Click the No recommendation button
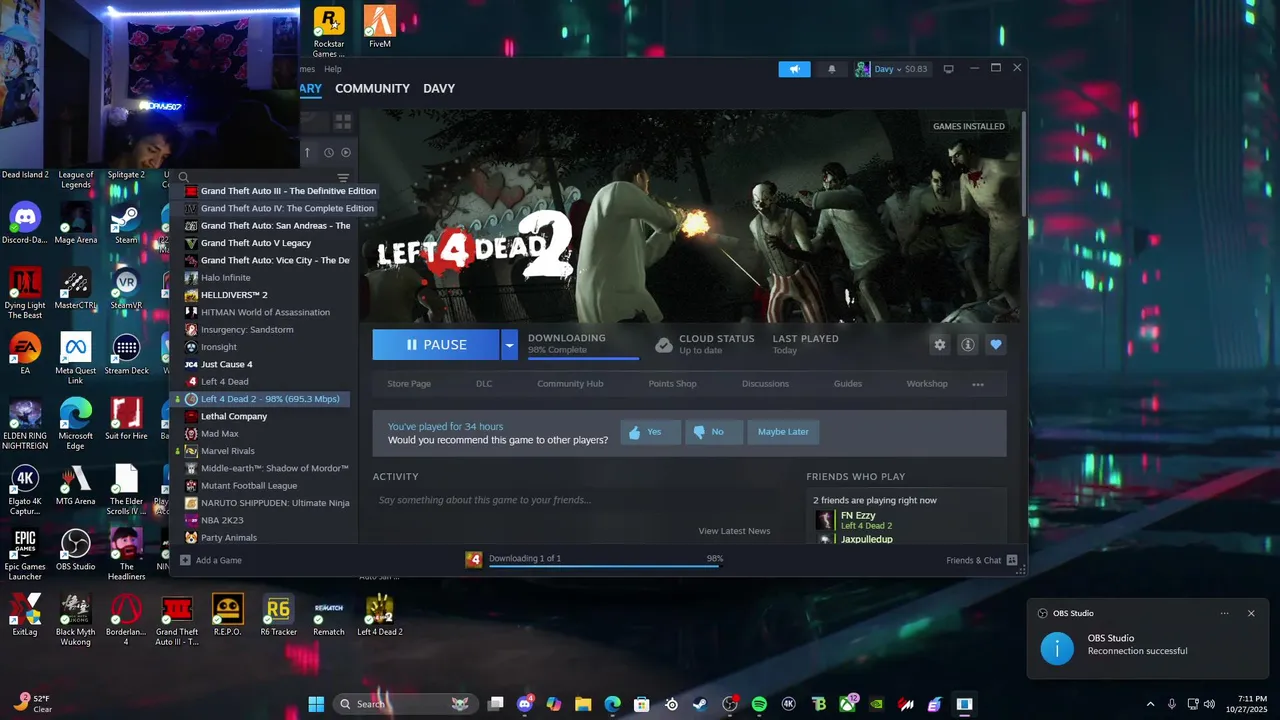This screenshot has width=1280, height=720. point(713,432)
